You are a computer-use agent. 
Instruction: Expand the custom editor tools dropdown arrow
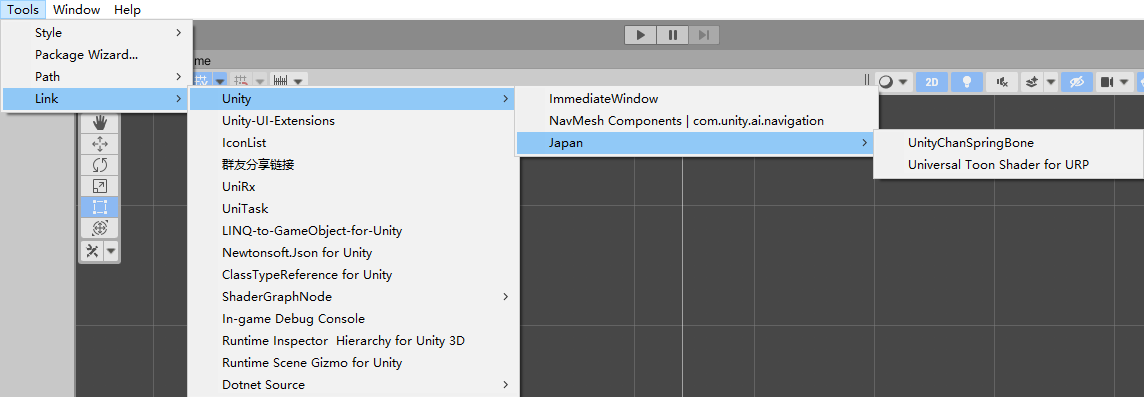pyautogui.click(x=111, y=251)
